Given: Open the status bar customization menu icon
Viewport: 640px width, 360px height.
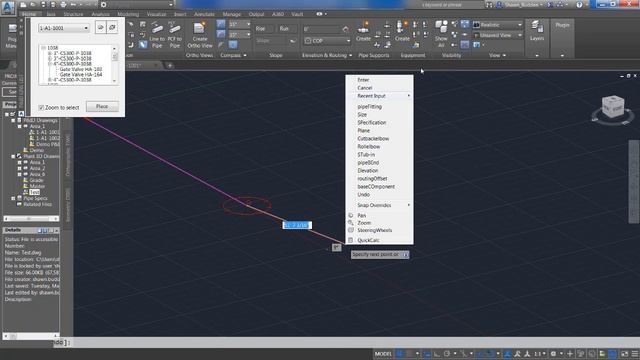Looking at the screenshot, I should (x=635, y=354).
